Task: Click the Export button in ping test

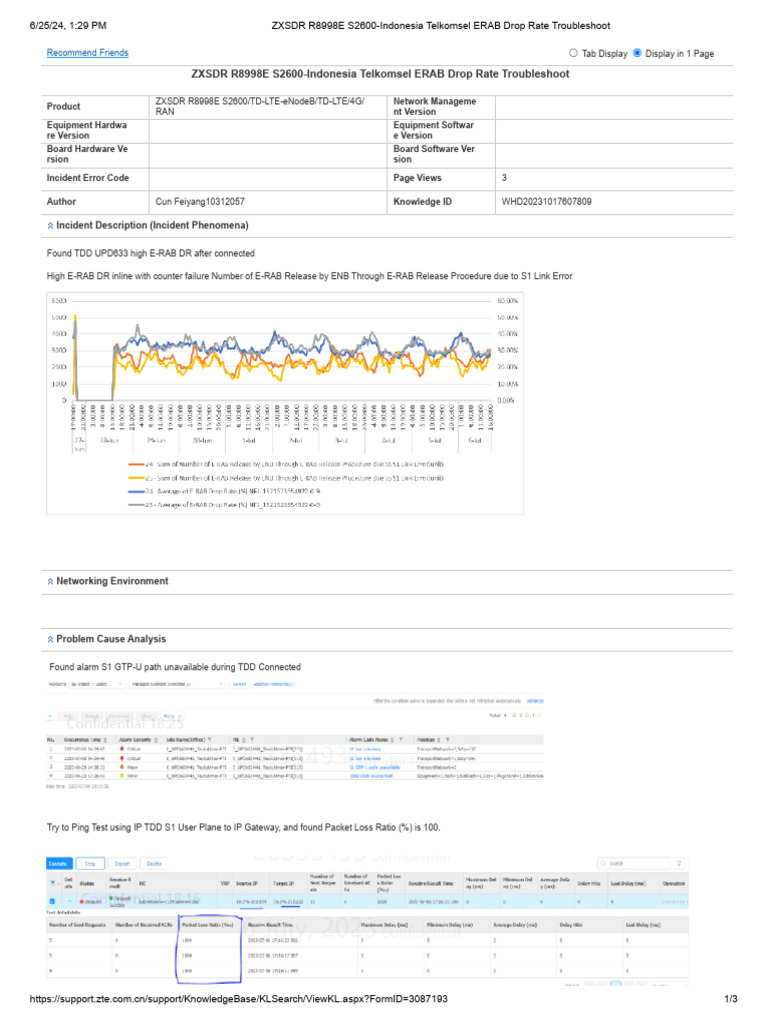Action: tap(122, 863)
